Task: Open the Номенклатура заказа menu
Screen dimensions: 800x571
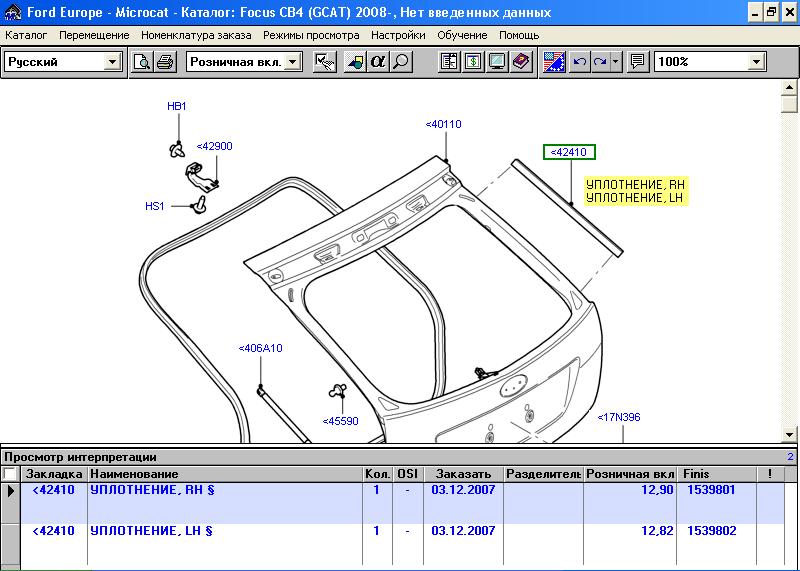Action: 196,35
